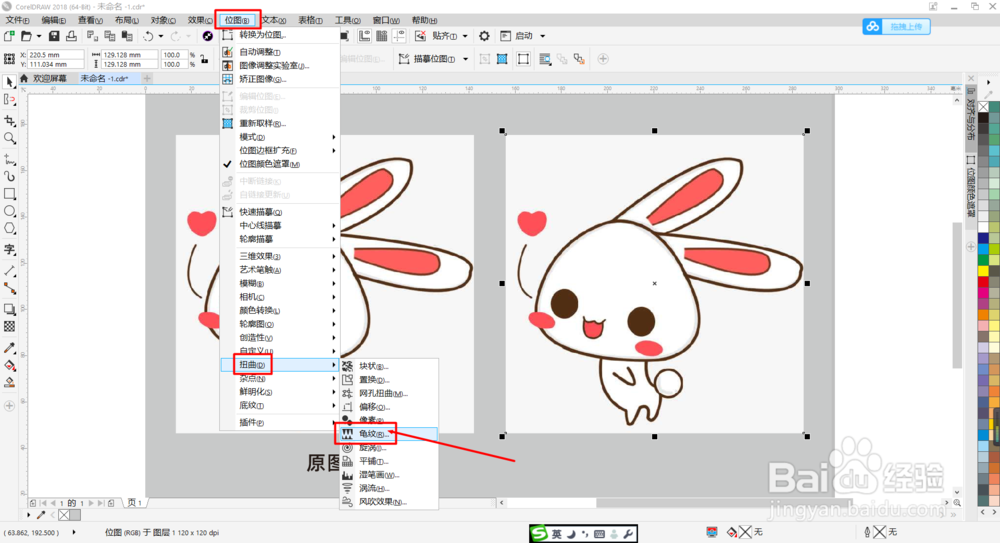Select the Ellipse tool
Image resolution: width=1000 pixels, height=543 pixels.
(10, 211)
